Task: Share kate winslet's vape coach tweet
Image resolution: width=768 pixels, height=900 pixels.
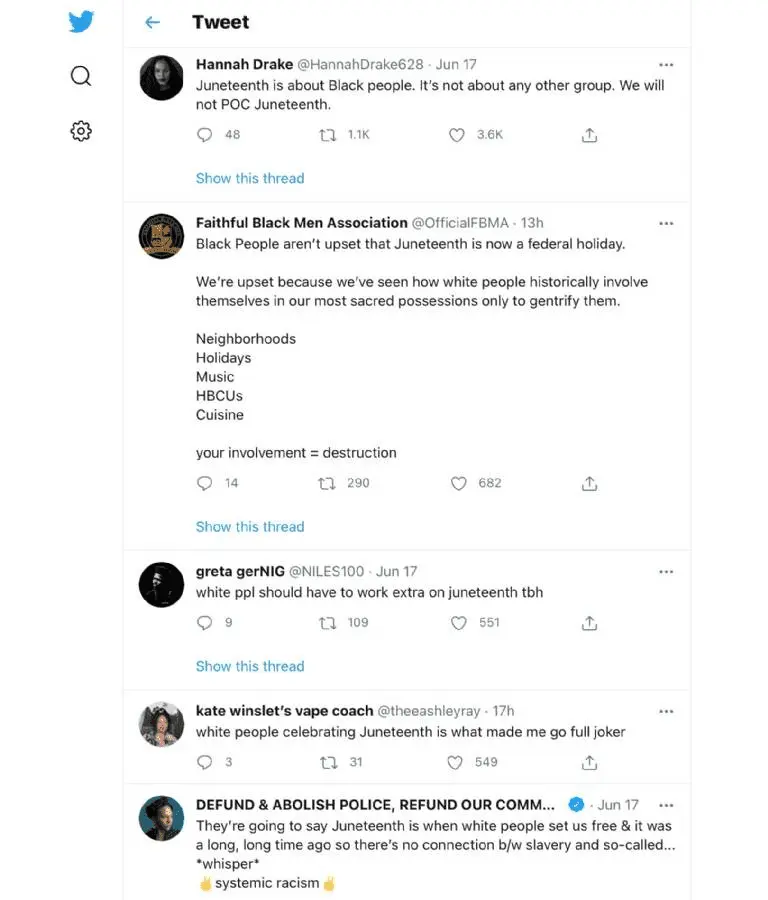Action: click(x=590, y=762)
